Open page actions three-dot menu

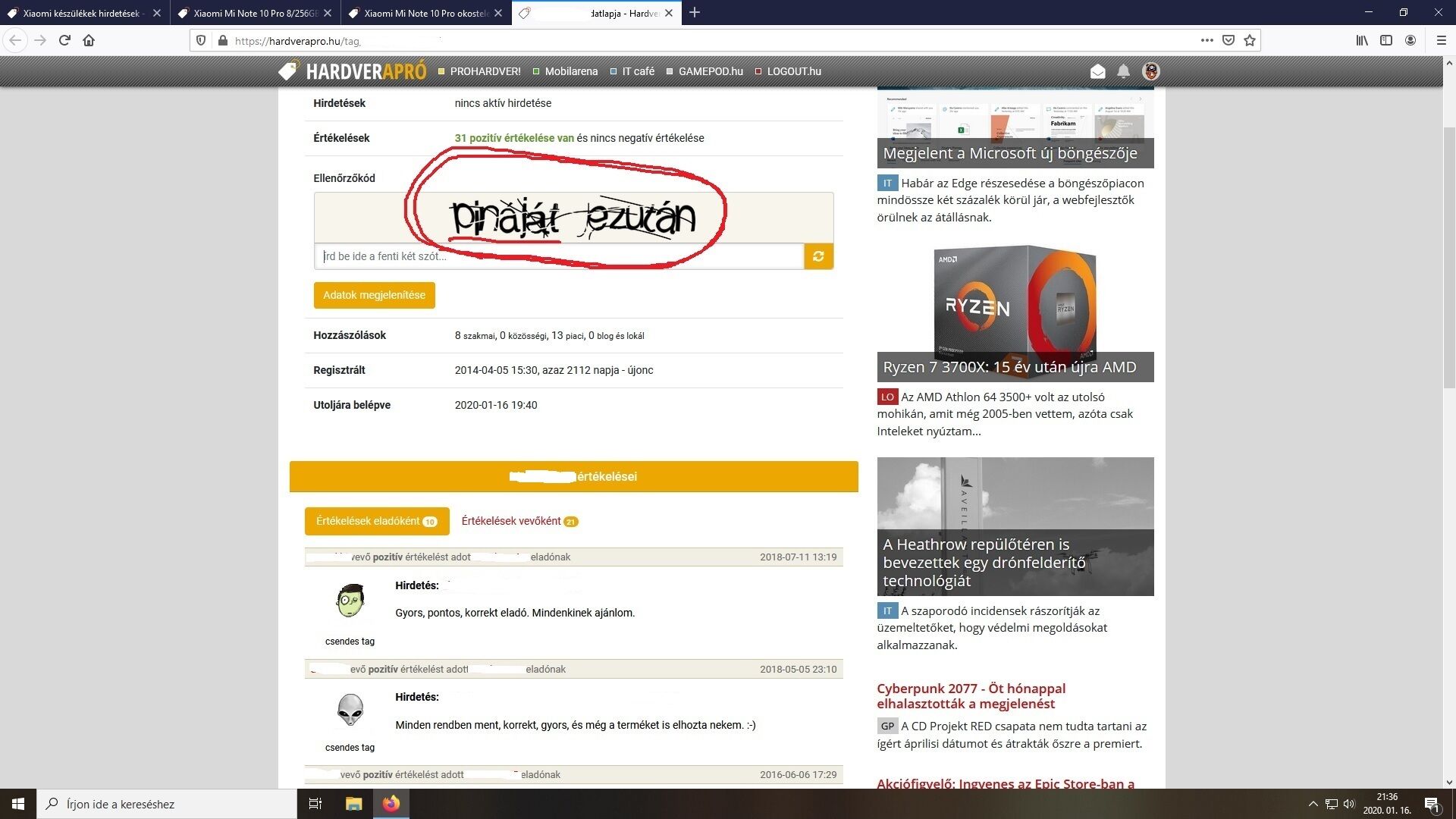(1207, 40)
